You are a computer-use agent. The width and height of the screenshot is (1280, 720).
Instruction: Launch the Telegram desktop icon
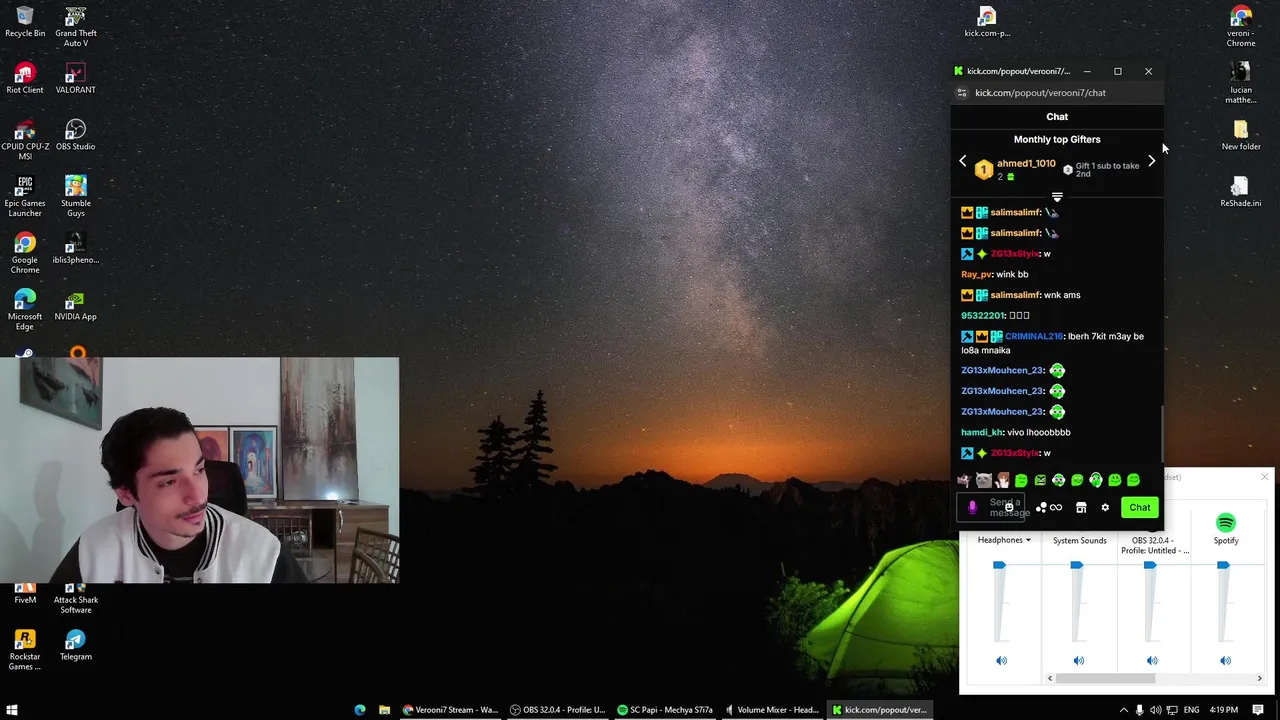pos(75,645)
